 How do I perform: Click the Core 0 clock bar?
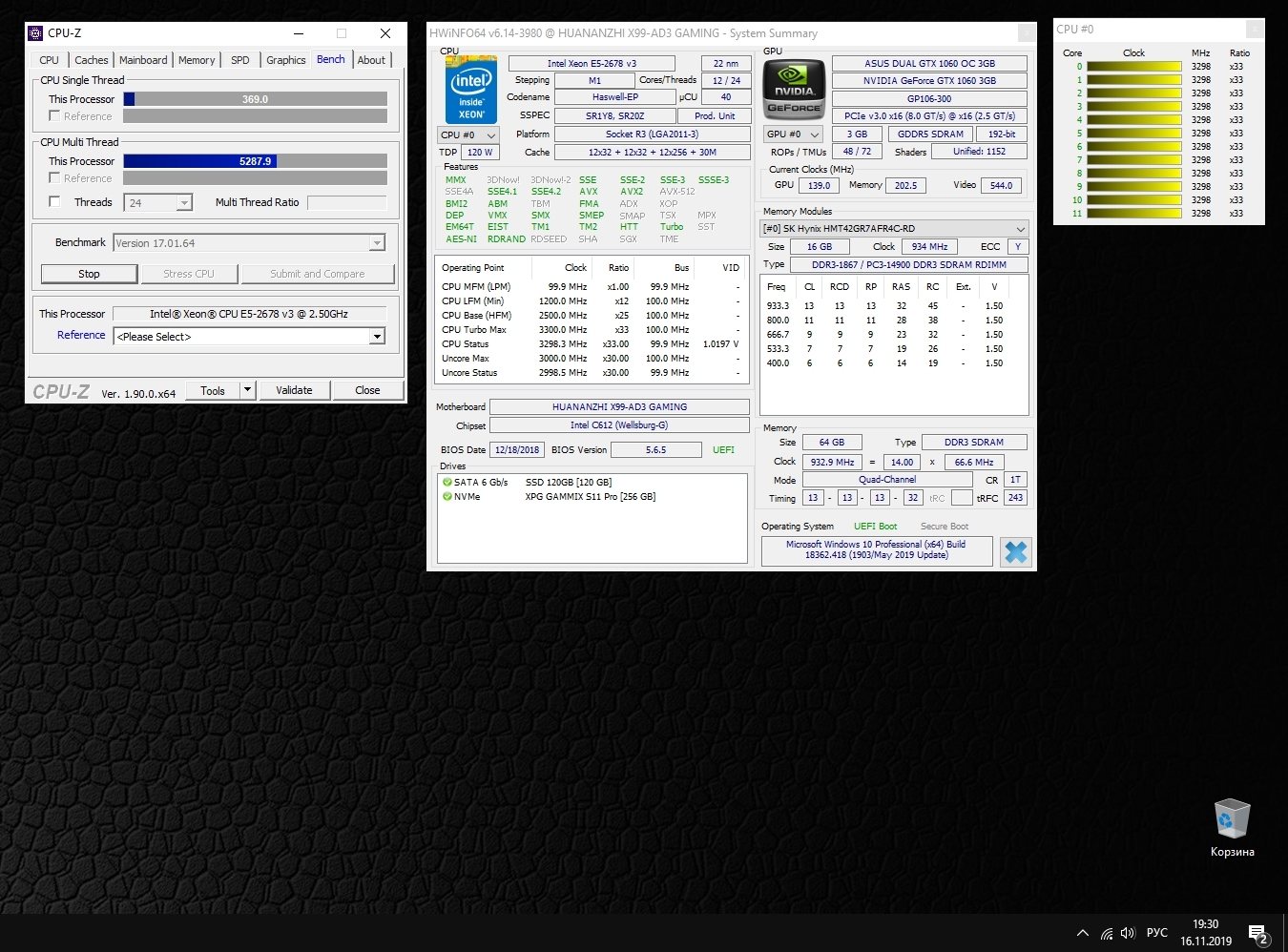pyautogui.click(x=1134, y=67)
